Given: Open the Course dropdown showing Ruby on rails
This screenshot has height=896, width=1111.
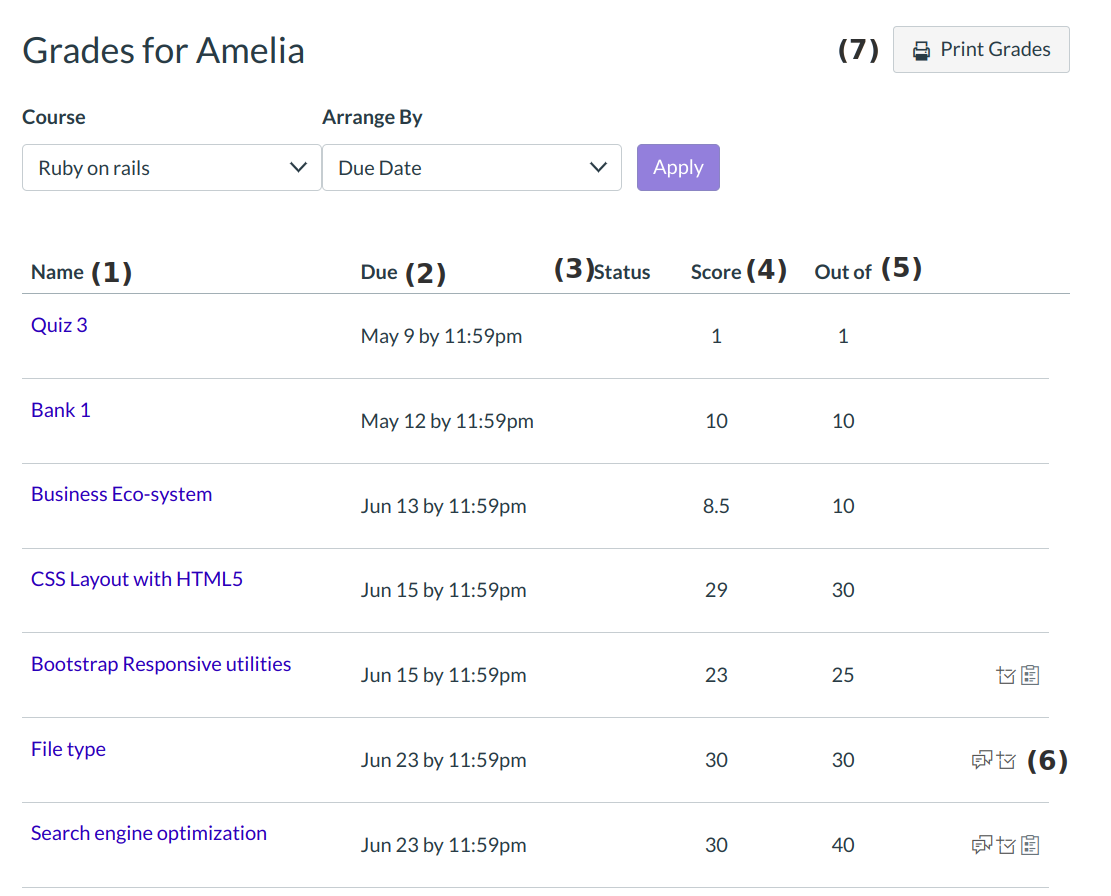Looking at the screenshot, I should point(171,168).
